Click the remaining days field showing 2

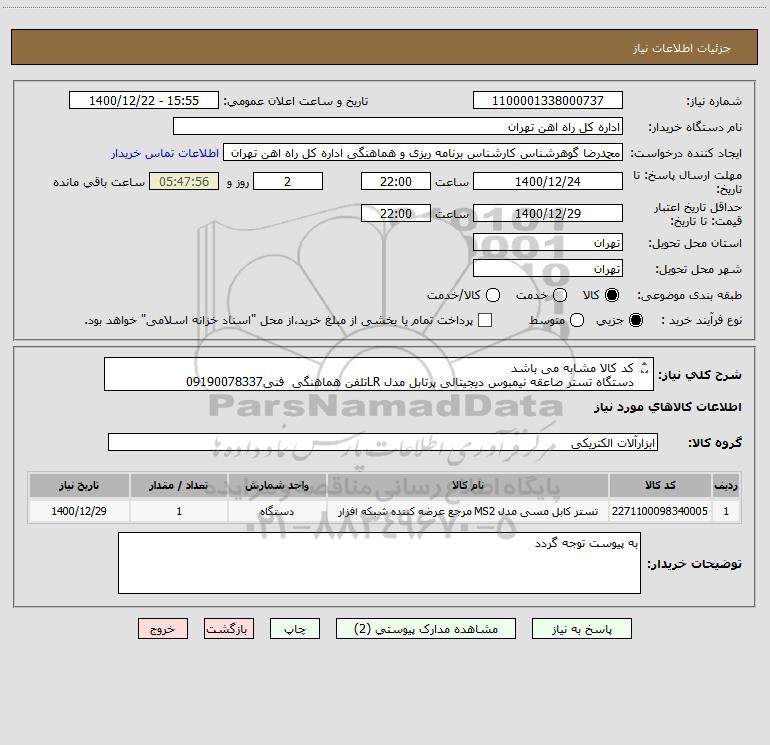pos(288,181)
